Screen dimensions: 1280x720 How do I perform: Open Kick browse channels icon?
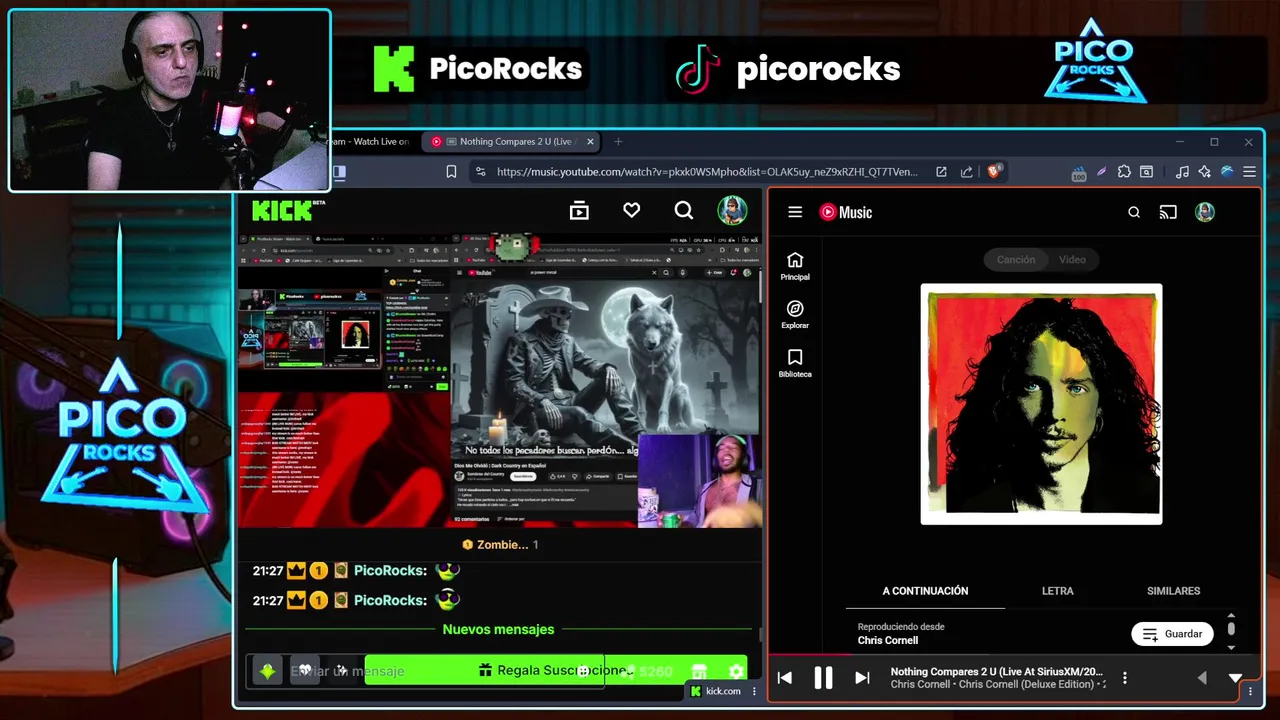579,210
